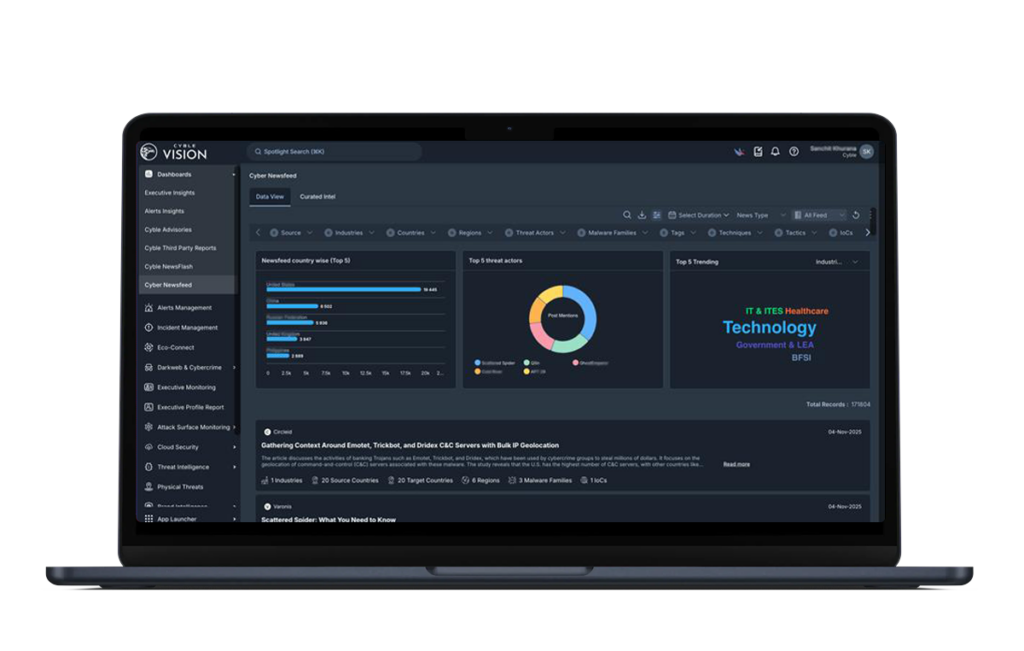Open Top 5 Trending Industri... dropdown
Screen dimensions: 1024x651
[836, 262]
